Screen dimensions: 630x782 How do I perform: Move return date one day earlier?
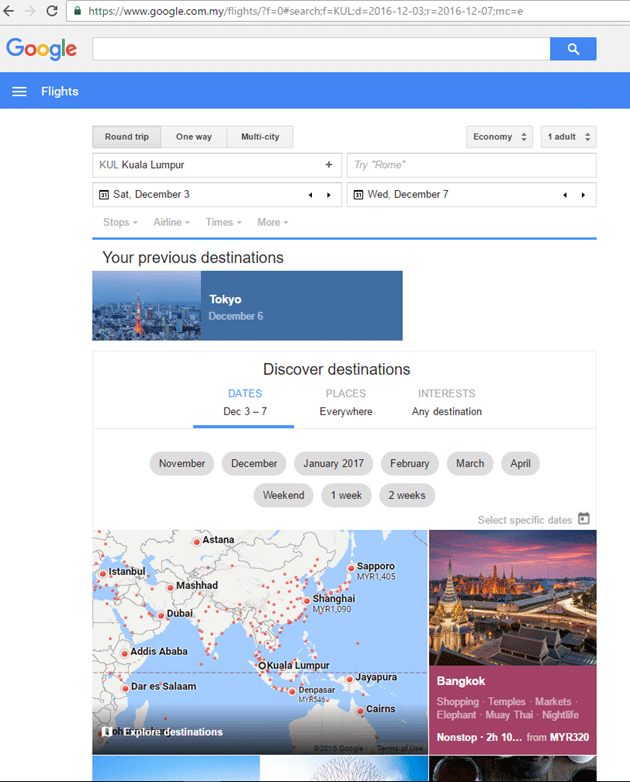(x=565, y=195)
